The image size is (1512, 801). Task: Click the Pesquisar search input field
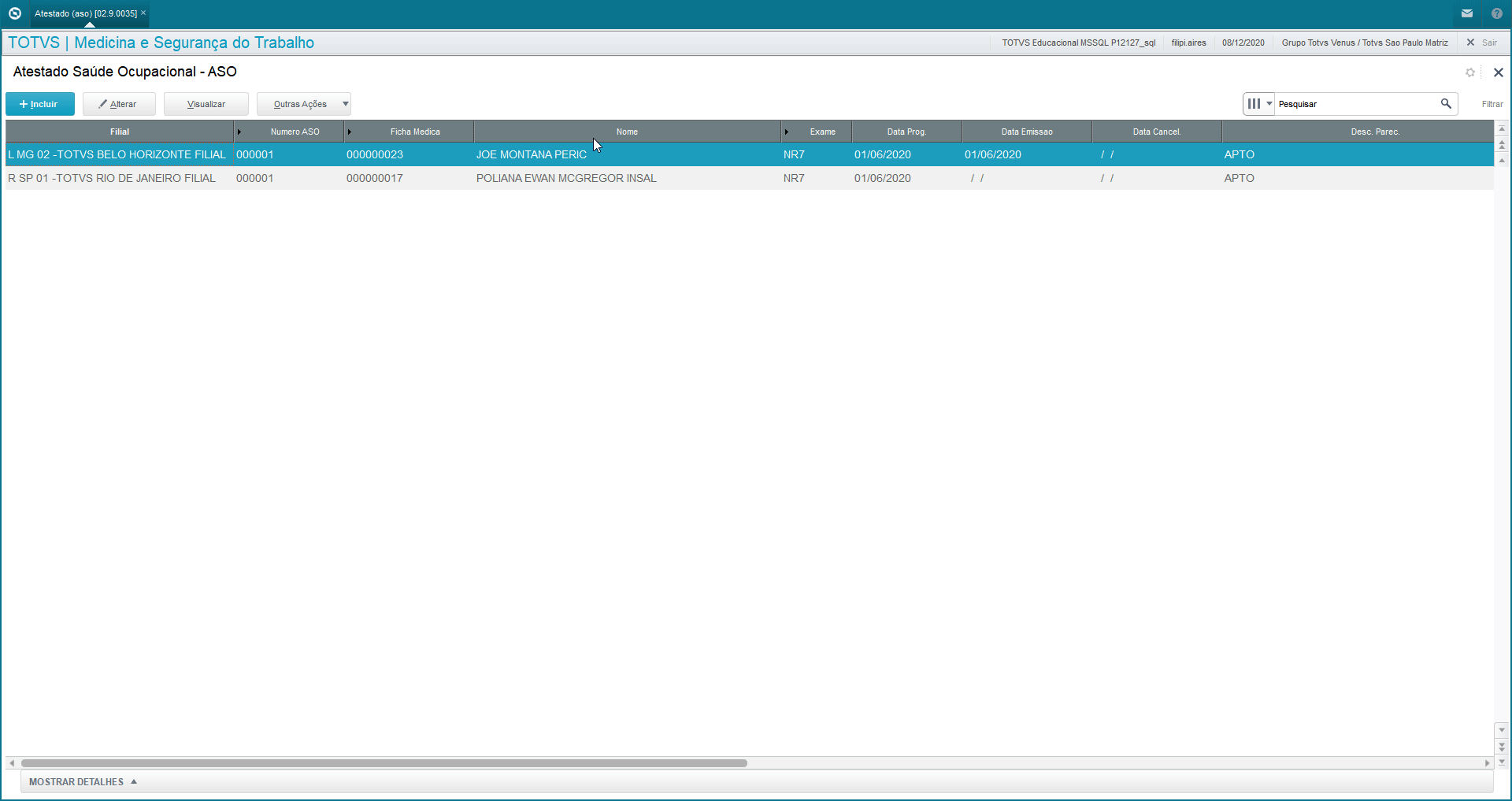pyautogui.click(x=1357, y=104)
